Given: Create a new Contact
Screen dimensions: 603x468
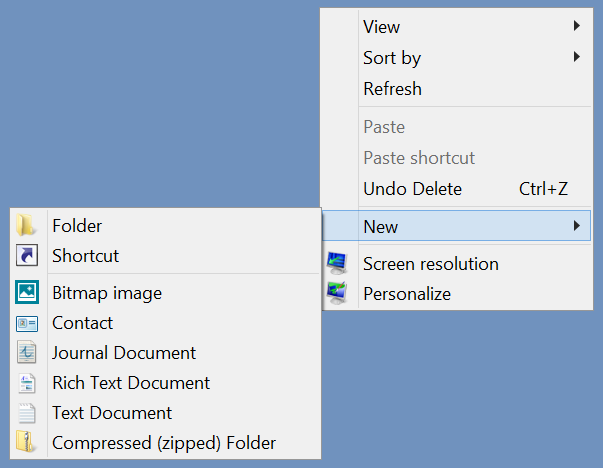Looking at the screenshot, I should [166, 323].
